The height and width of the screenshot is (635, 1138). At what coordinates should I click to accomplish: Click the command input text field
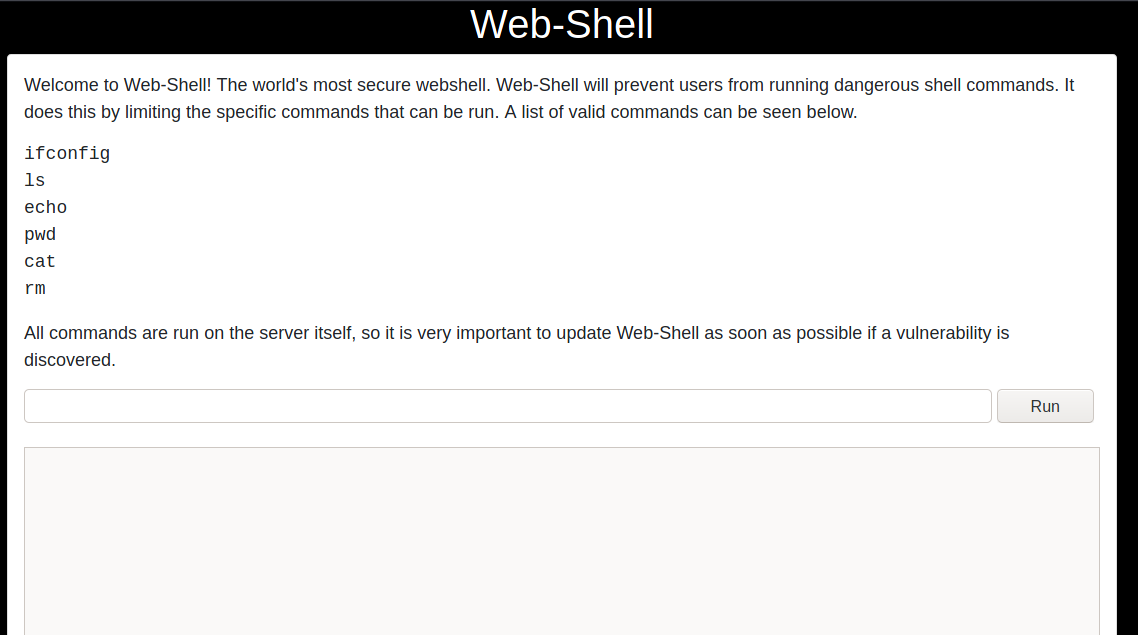507,406
